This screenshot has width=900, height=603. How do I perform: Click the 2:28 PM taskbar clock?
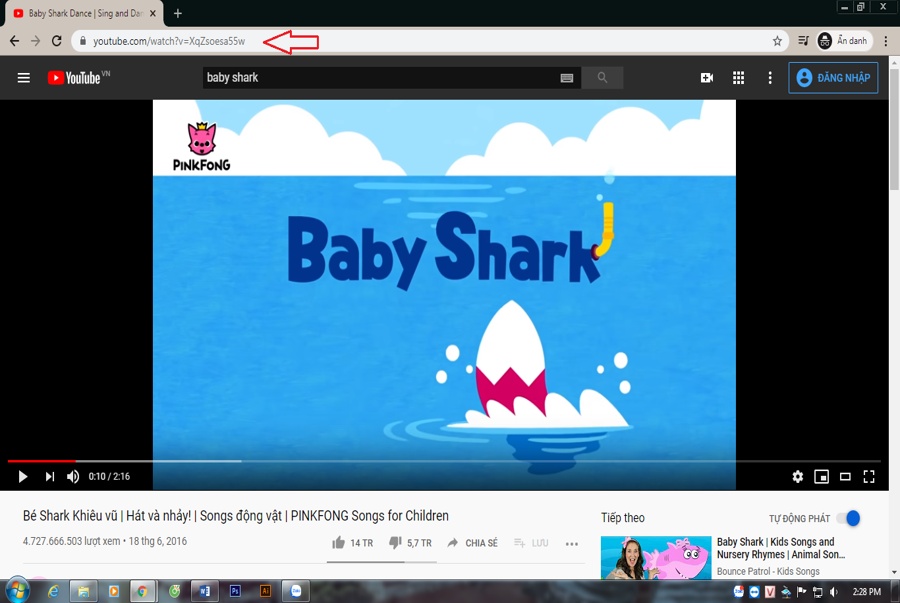pyautogui.click(x=867, y=592)
